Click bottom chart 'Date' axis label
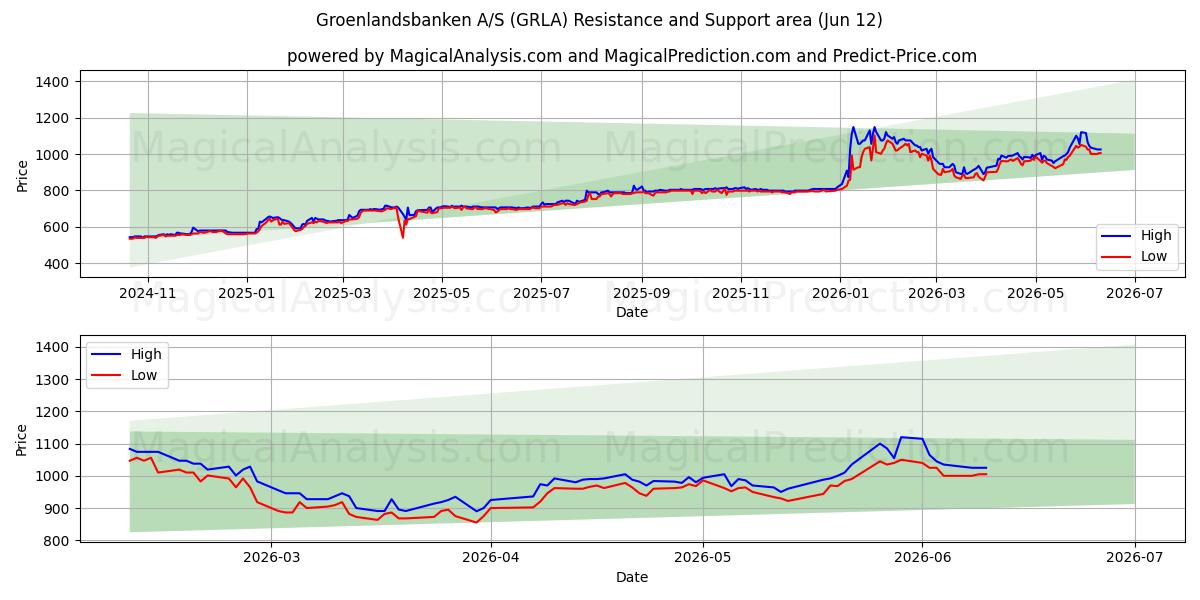This screenshot has width=1200, height=600. tap(632, 577)
